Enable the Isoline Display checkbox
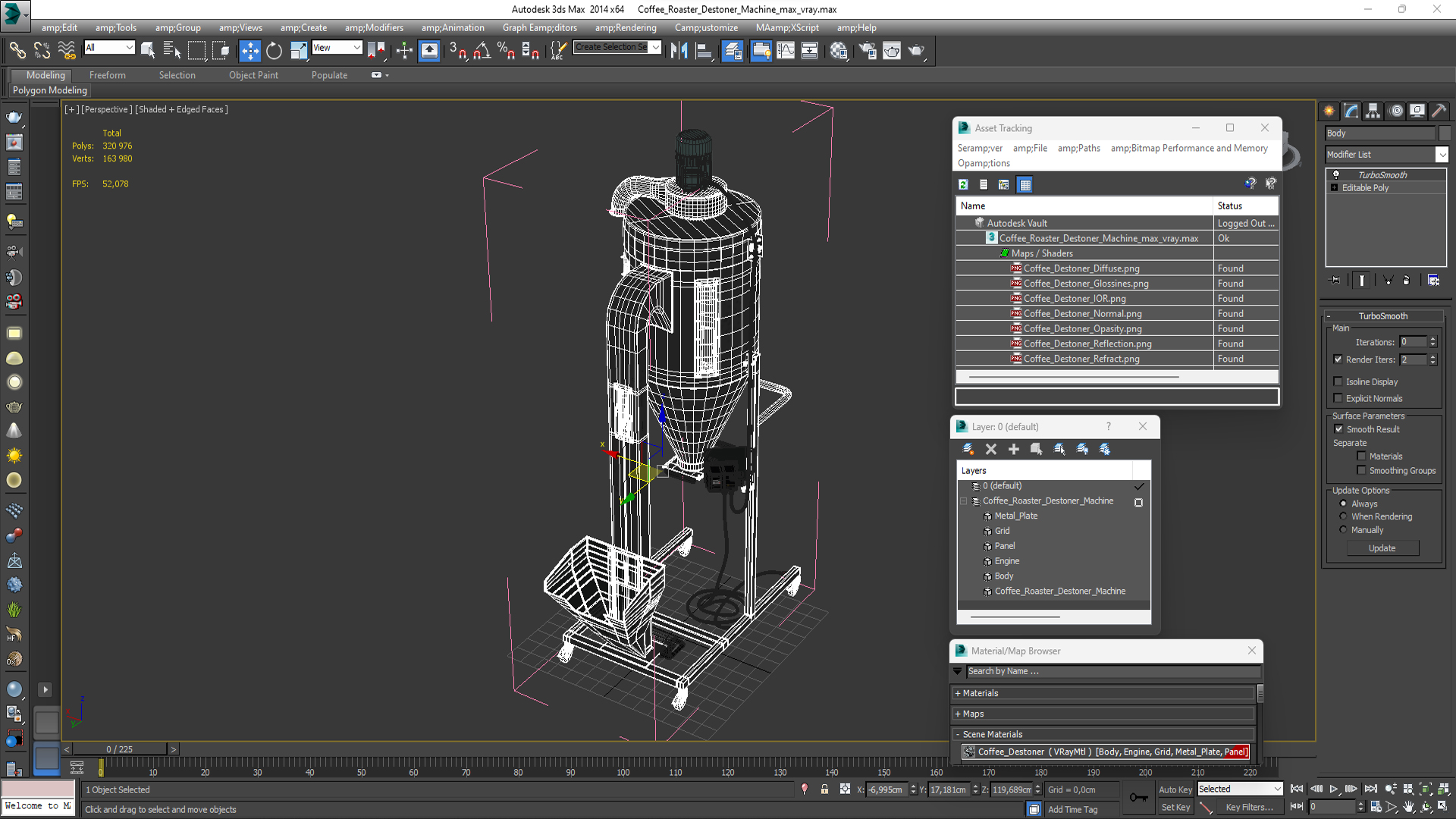The width and height of the screenshot is (1456, 819). point(1338,381)
